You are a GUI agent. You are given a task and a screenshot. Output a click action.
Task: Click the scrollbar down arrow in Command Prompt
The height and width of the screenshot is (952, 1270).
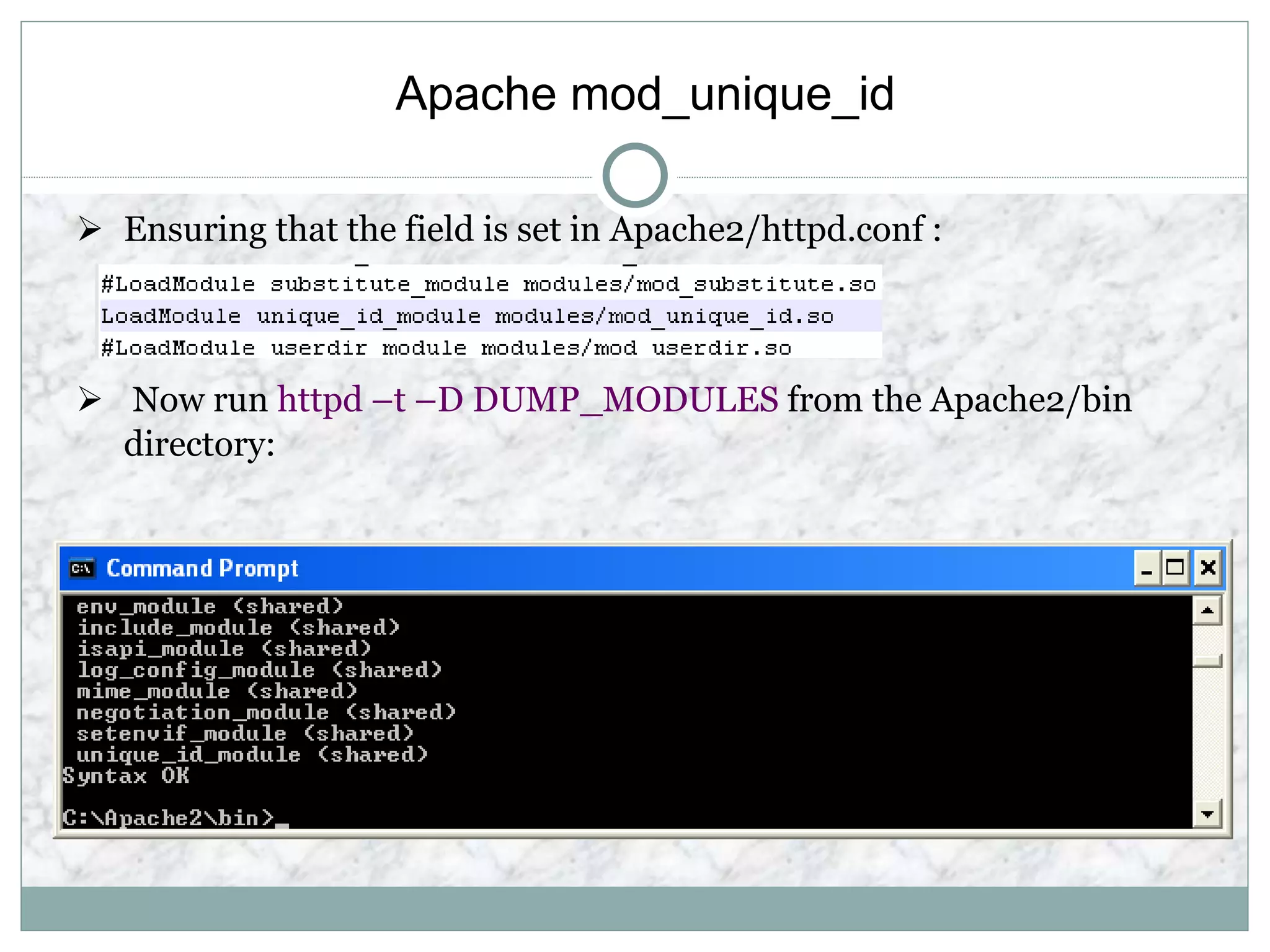(1207, 814)
